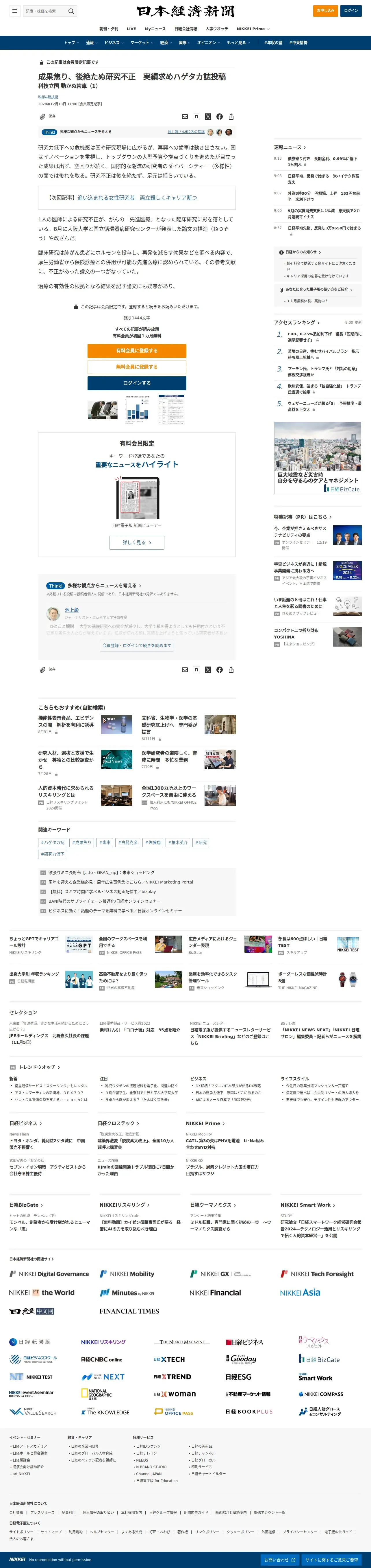Image resolution: width=371 pixels, height=1568 pixels.
Task: Open the 日経BizGate logo in the footer
Action: point(319,1359)
